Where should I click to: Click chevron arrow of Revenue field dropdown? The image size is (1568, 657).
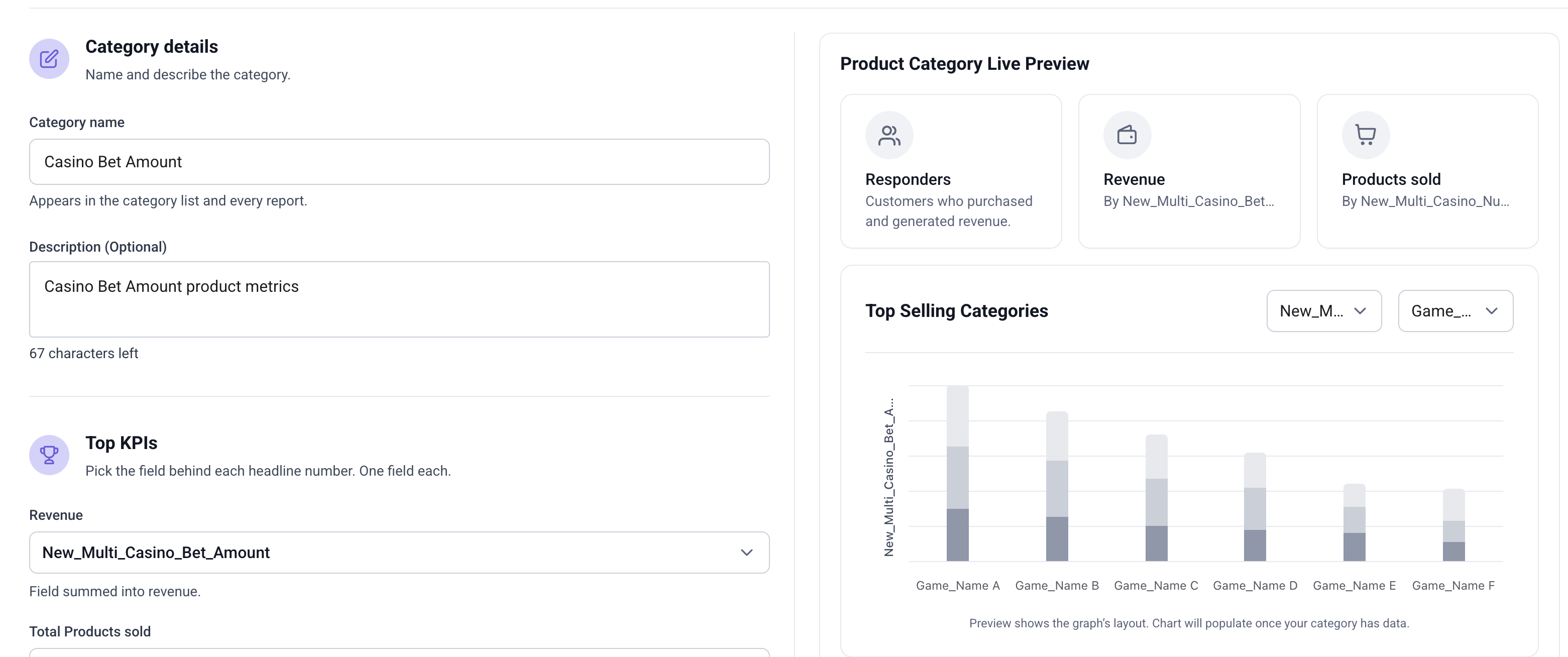point(747,552)
